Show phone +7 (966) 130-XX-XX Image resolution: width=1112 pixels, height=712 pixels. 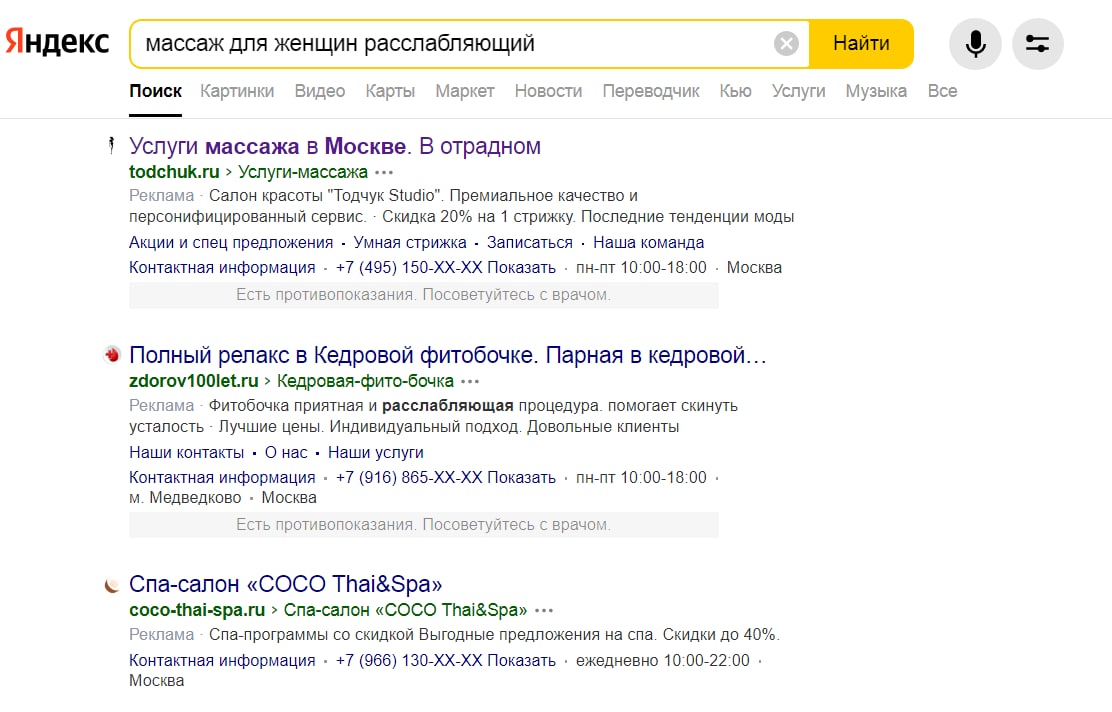(x=445, y=660)
